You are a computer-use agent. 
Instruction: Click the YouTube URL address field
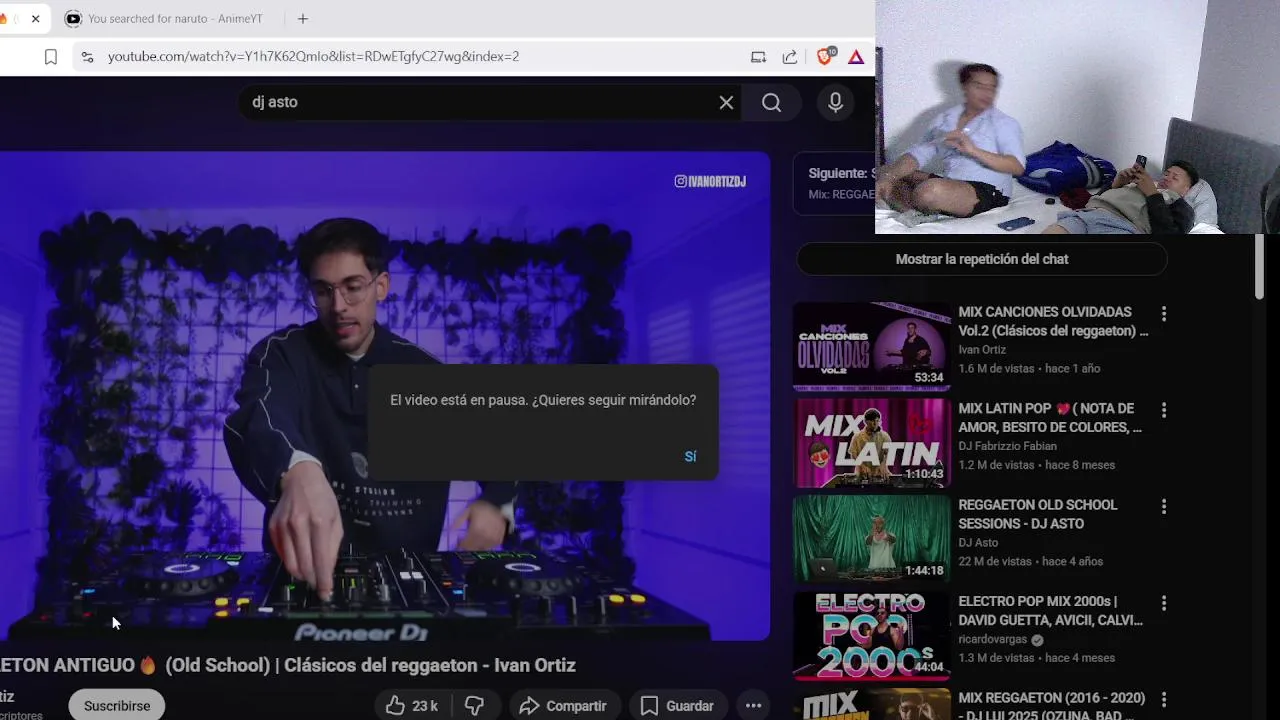click(313, 57)
